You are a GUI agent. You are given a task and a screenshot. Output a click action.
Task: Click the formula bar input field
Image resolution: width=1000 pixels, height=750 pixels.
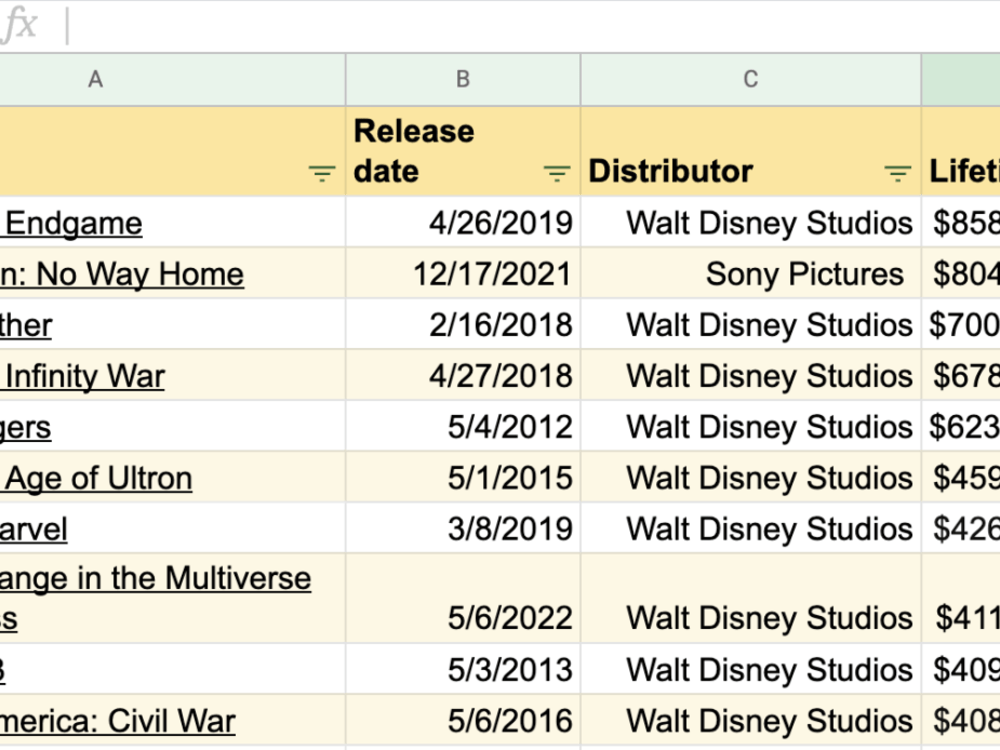pyautogui.click(x=533, y=26)
